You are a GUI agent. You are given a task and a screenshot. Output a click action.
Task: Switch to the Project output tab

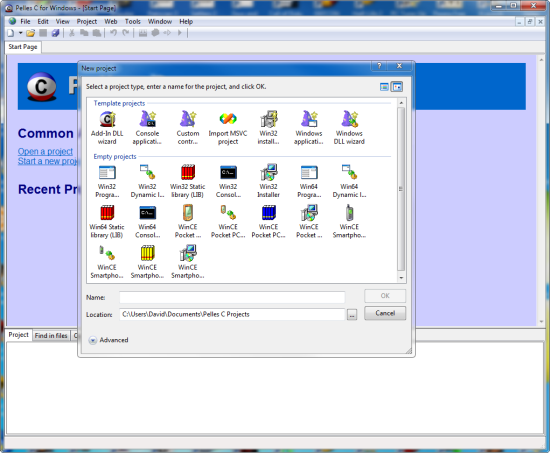click(19, 335)
